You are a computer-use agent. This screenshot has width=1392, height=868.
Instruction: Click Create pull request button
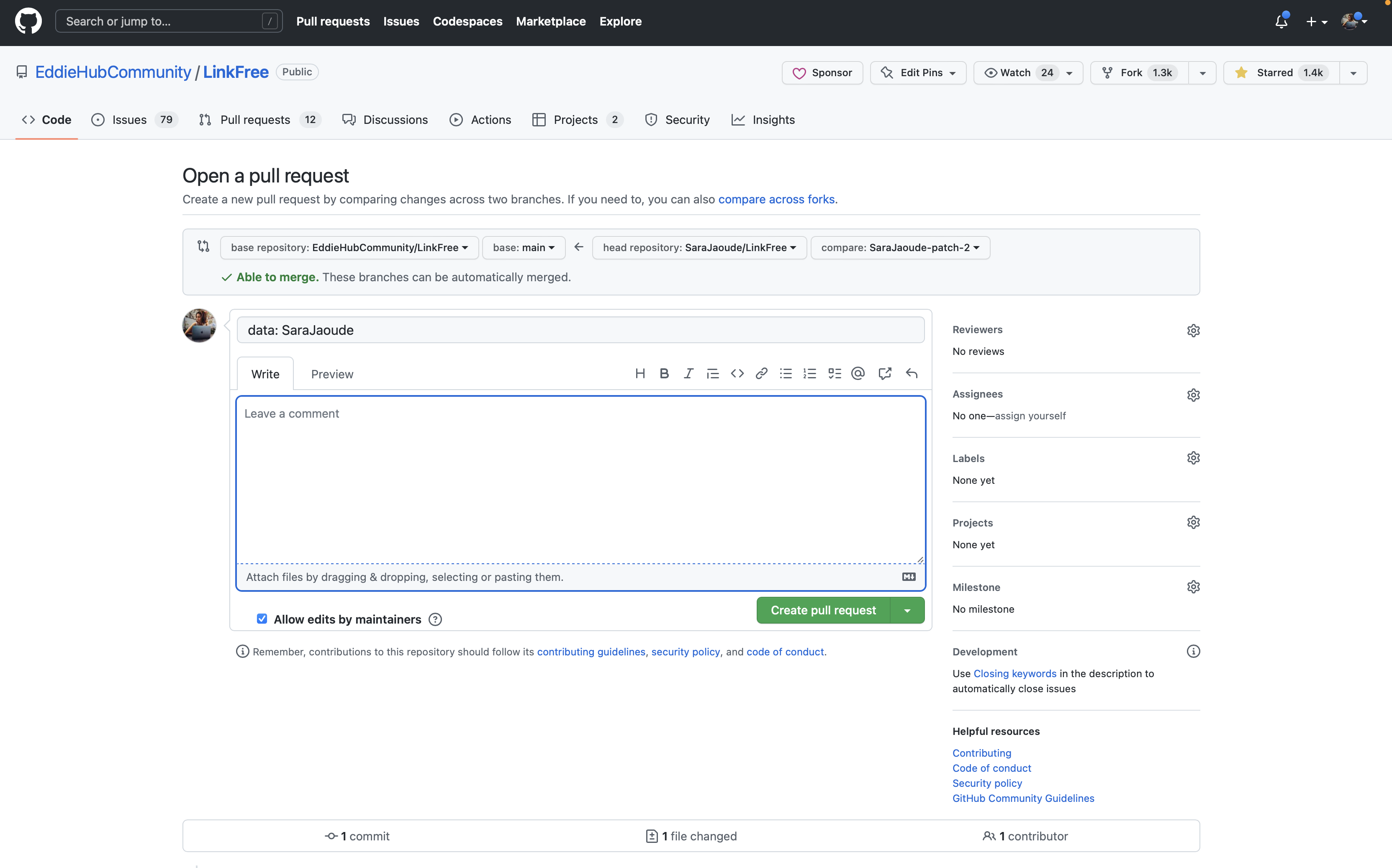(823, 610)
